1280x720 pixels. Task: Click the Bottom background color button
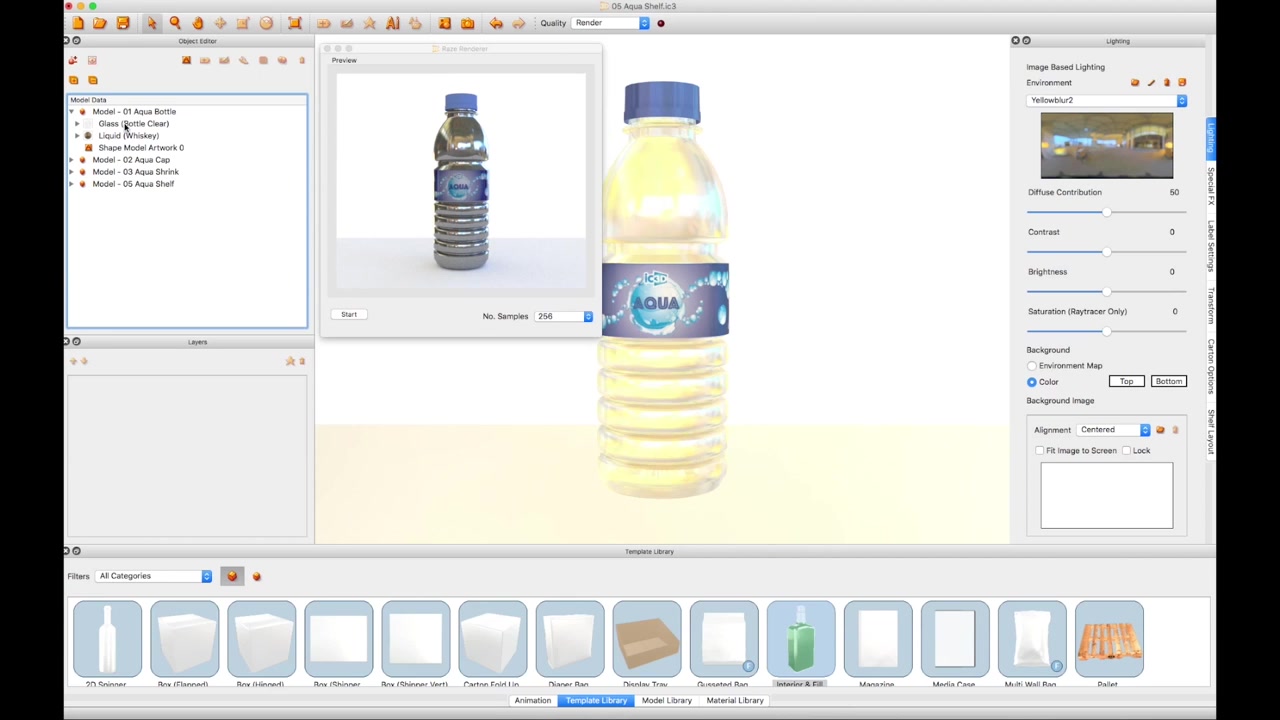click(1168, 382)
